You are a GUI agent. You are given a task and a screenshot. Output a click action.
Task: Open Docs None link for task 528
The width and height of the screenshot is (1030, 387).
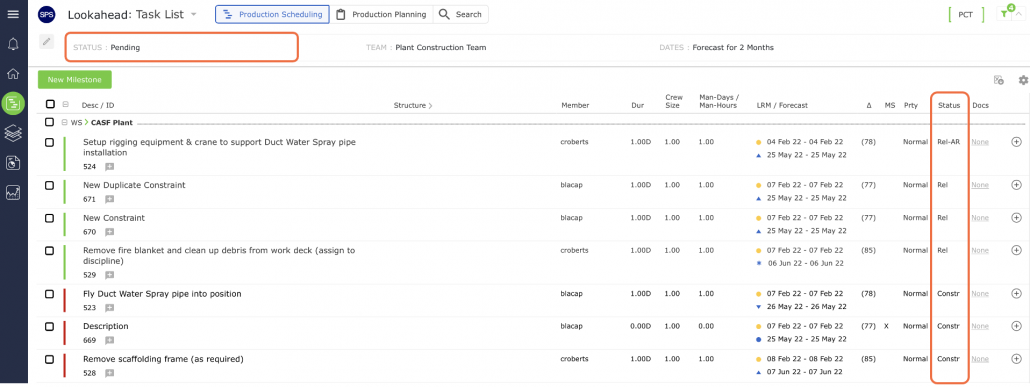point(979,359)
